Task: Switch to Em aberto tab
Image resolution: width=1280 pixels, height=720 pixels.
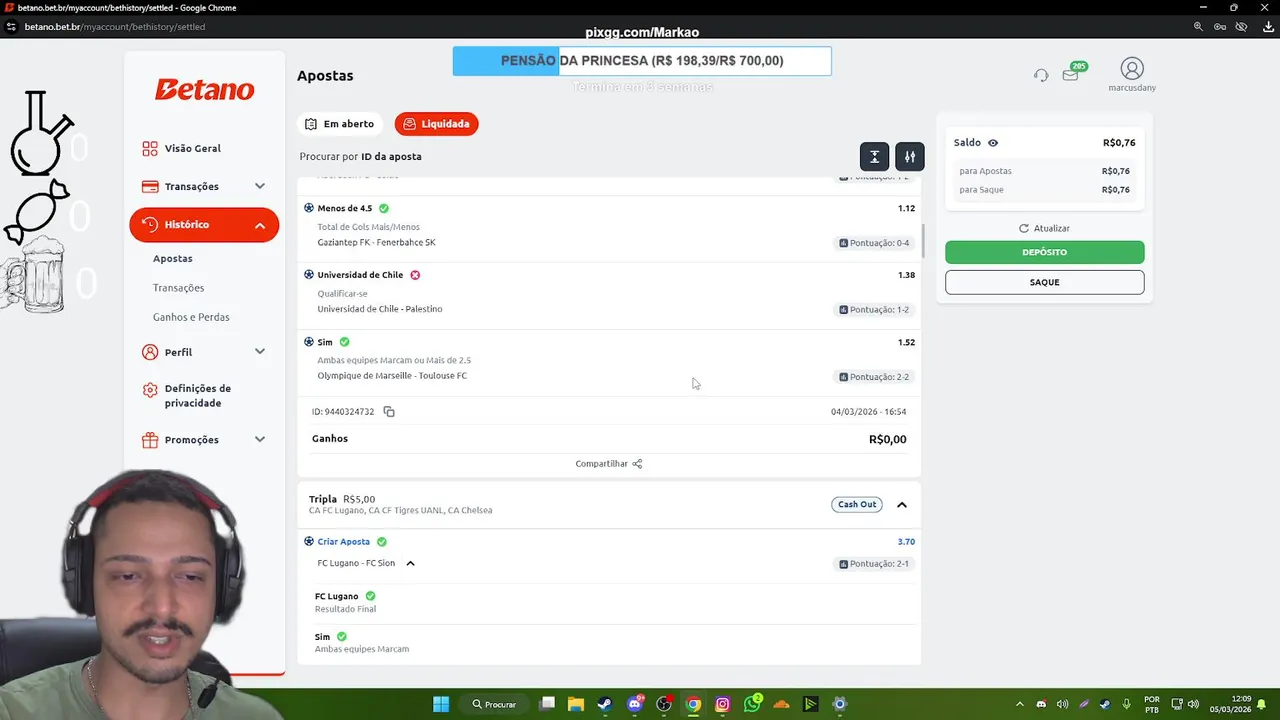Action: tap(340, 124)
